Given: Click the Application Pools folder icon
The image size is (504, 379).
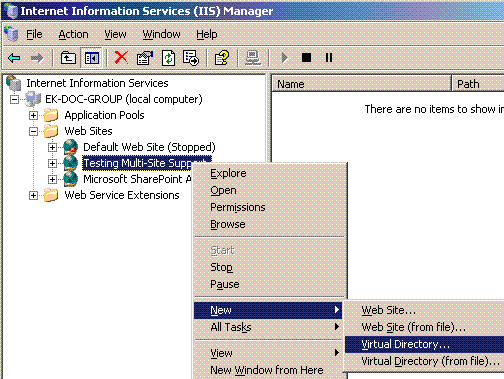Looking at the screenshot, I should point(51,115).
